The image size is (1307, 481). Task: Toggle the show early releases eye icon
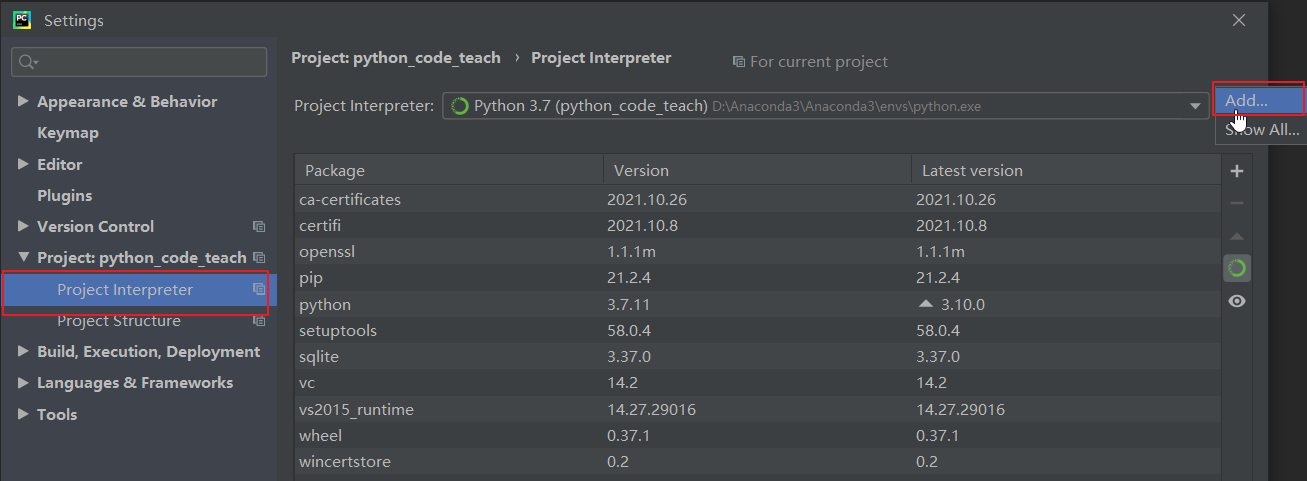point(1237,301)
